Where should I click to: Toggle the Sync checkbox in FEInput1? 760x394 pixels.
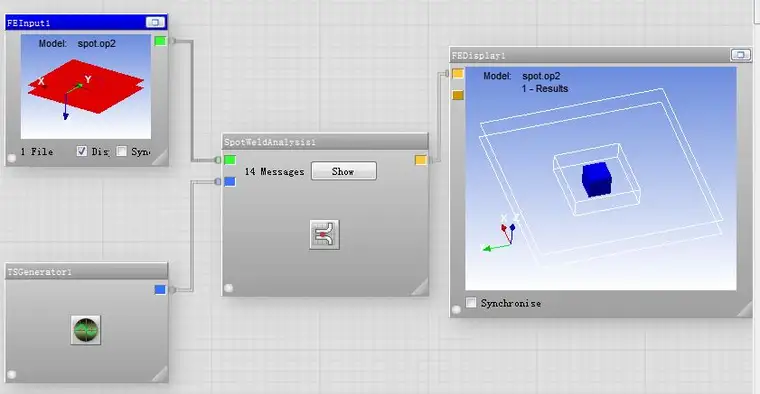[x=122, y=151]
